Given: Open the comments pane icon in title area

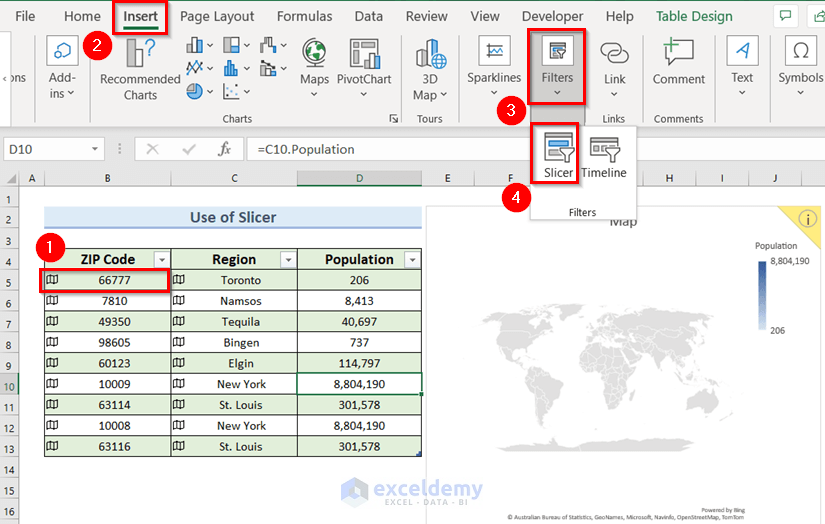Looking at the screenshot, I should [786, 16].
